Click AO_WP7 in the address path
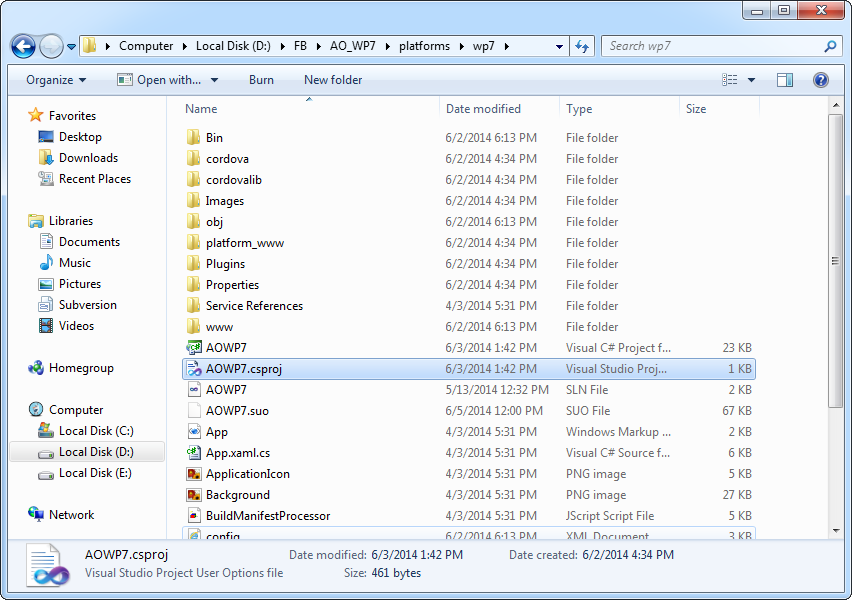 [353, 46]
